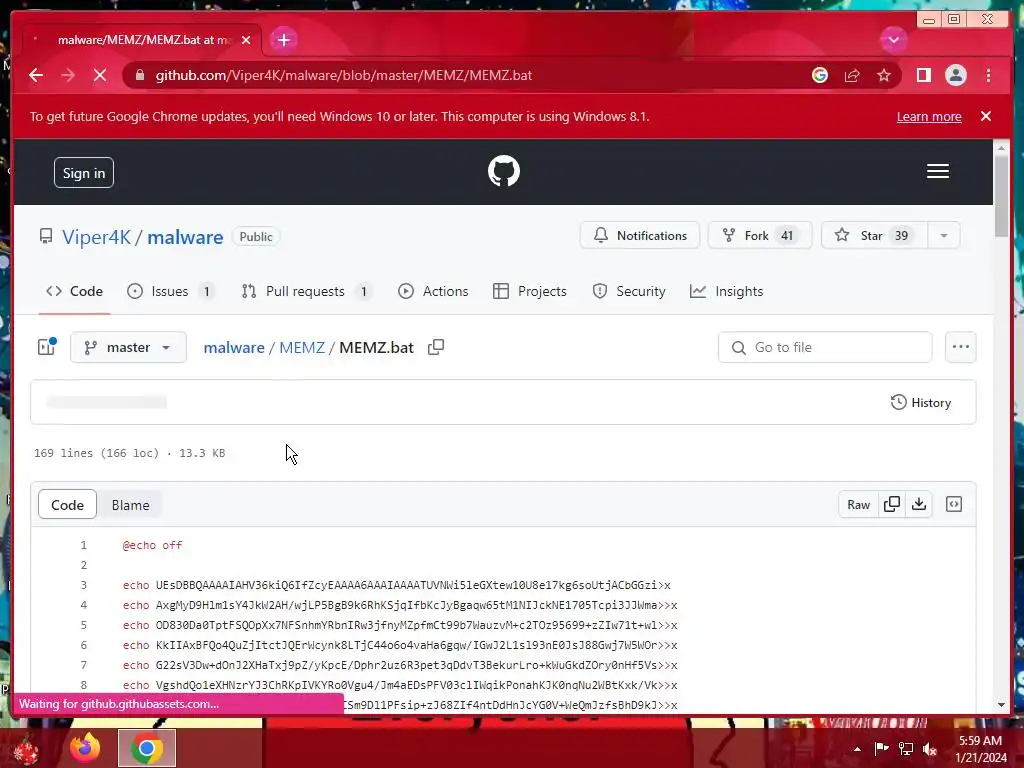
Task: Click the Chrome taskbar icon
Action: click(147, 748)
